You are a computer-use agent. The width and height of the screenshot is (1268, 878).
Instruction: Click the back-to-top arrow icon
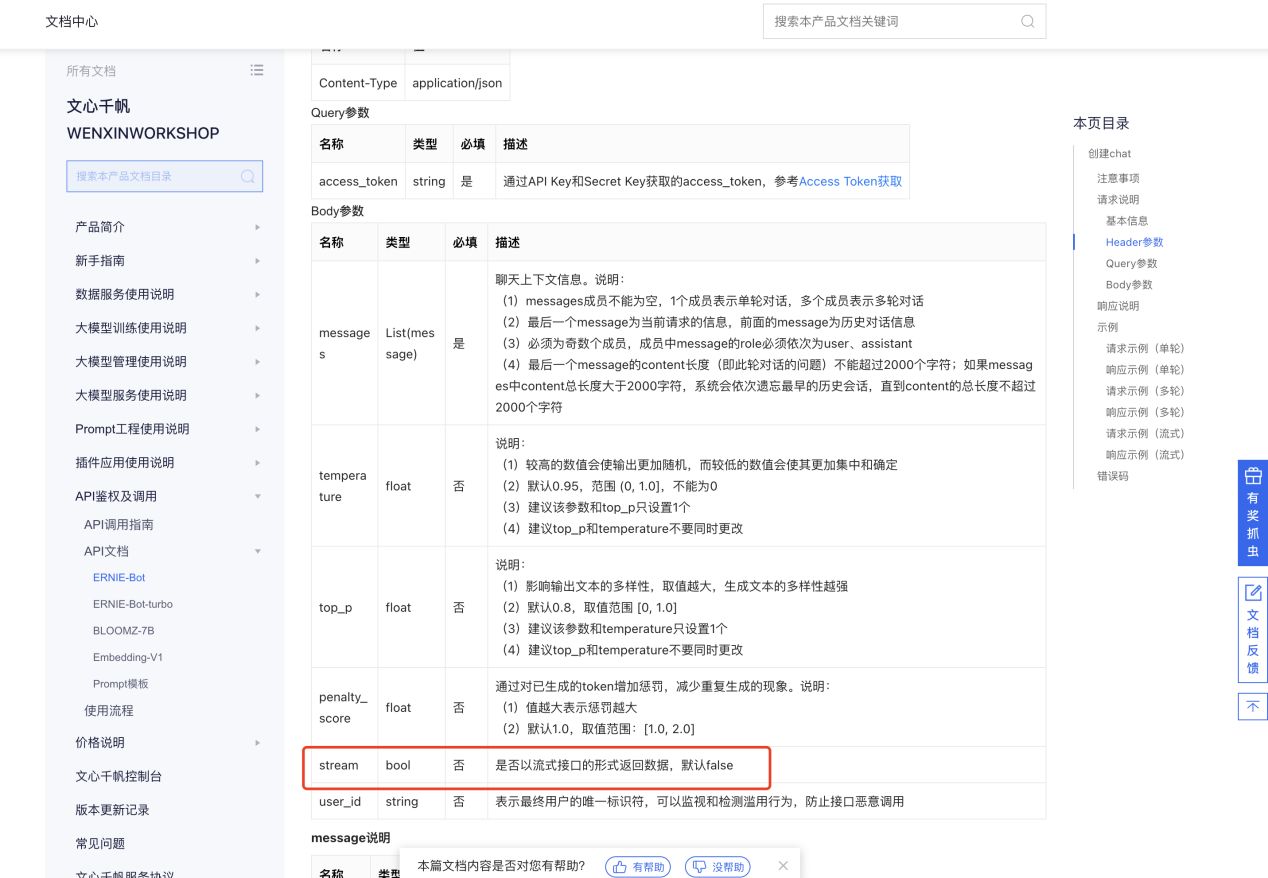click(x=1252, y=706)
